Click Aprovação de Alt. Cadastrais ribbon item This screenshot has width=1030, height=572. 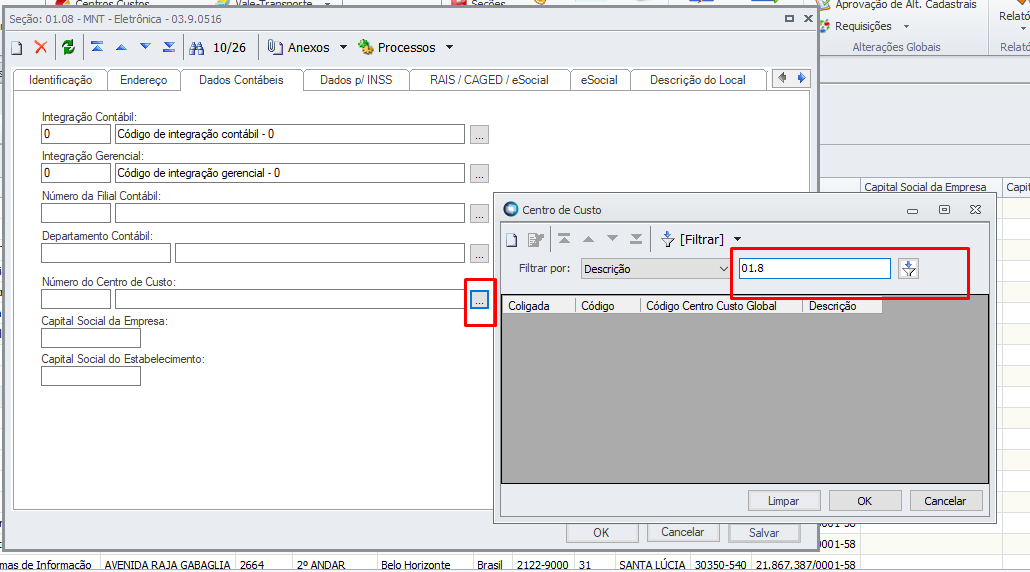click(898, 5)
